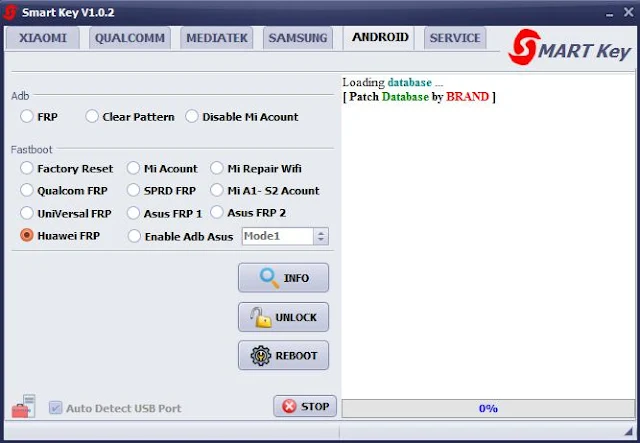Click the red toolbox icon at bottom left
Viewport: 640px width, 443px height.
pos(23,406)
